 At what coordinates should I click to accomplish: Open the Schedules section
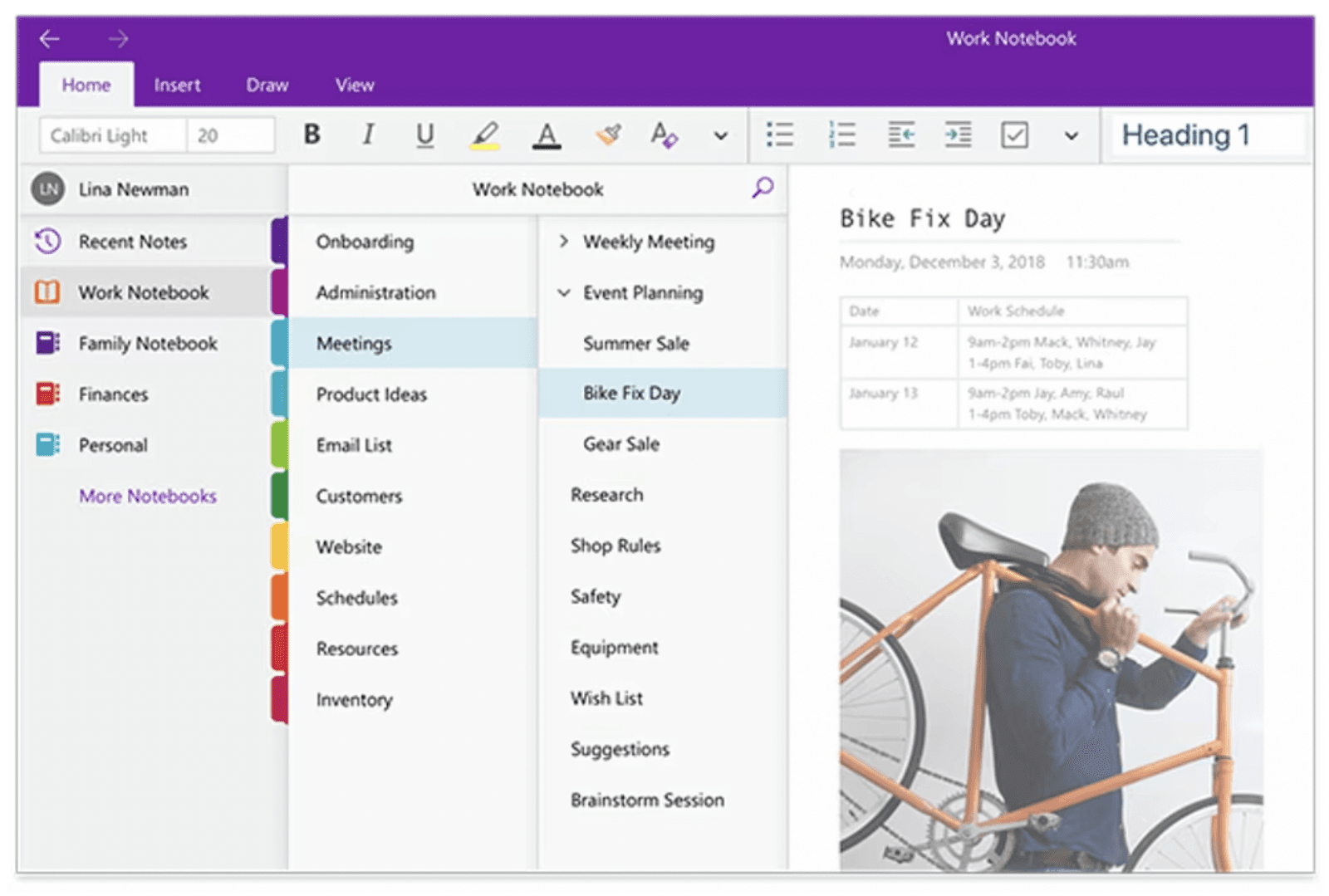(412, 597)
